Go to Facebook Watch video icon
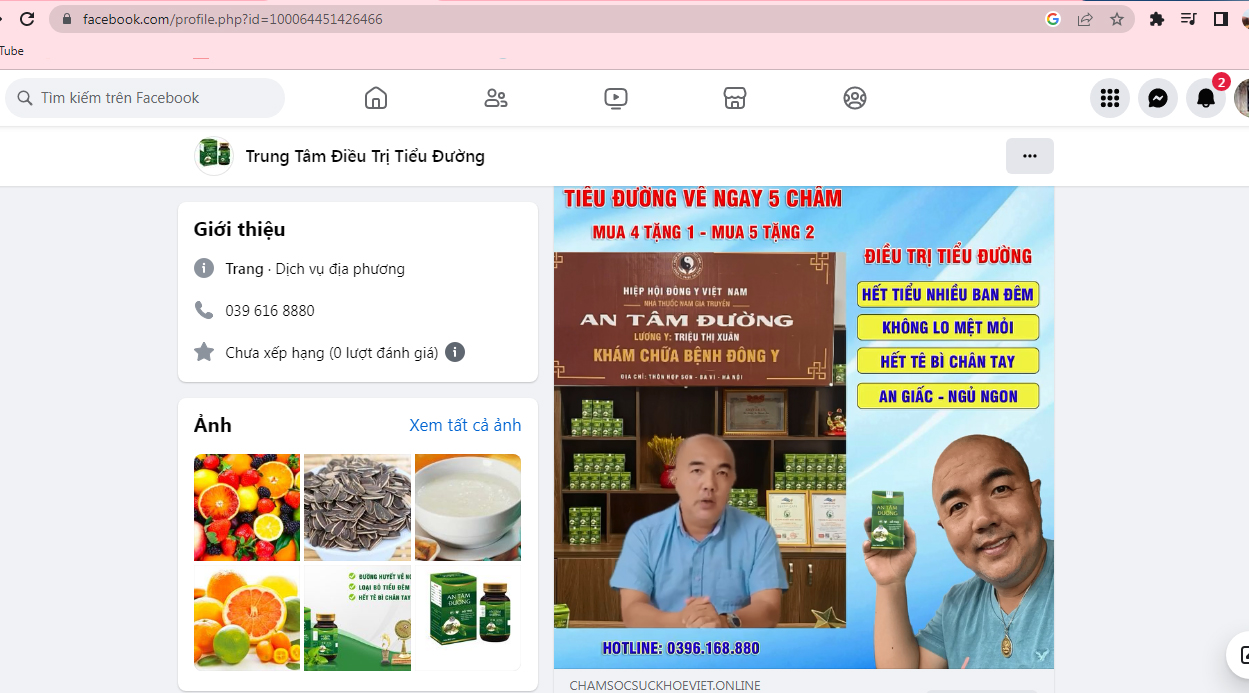This screenshot has width=1249, height=693. [x=615, y=98]
